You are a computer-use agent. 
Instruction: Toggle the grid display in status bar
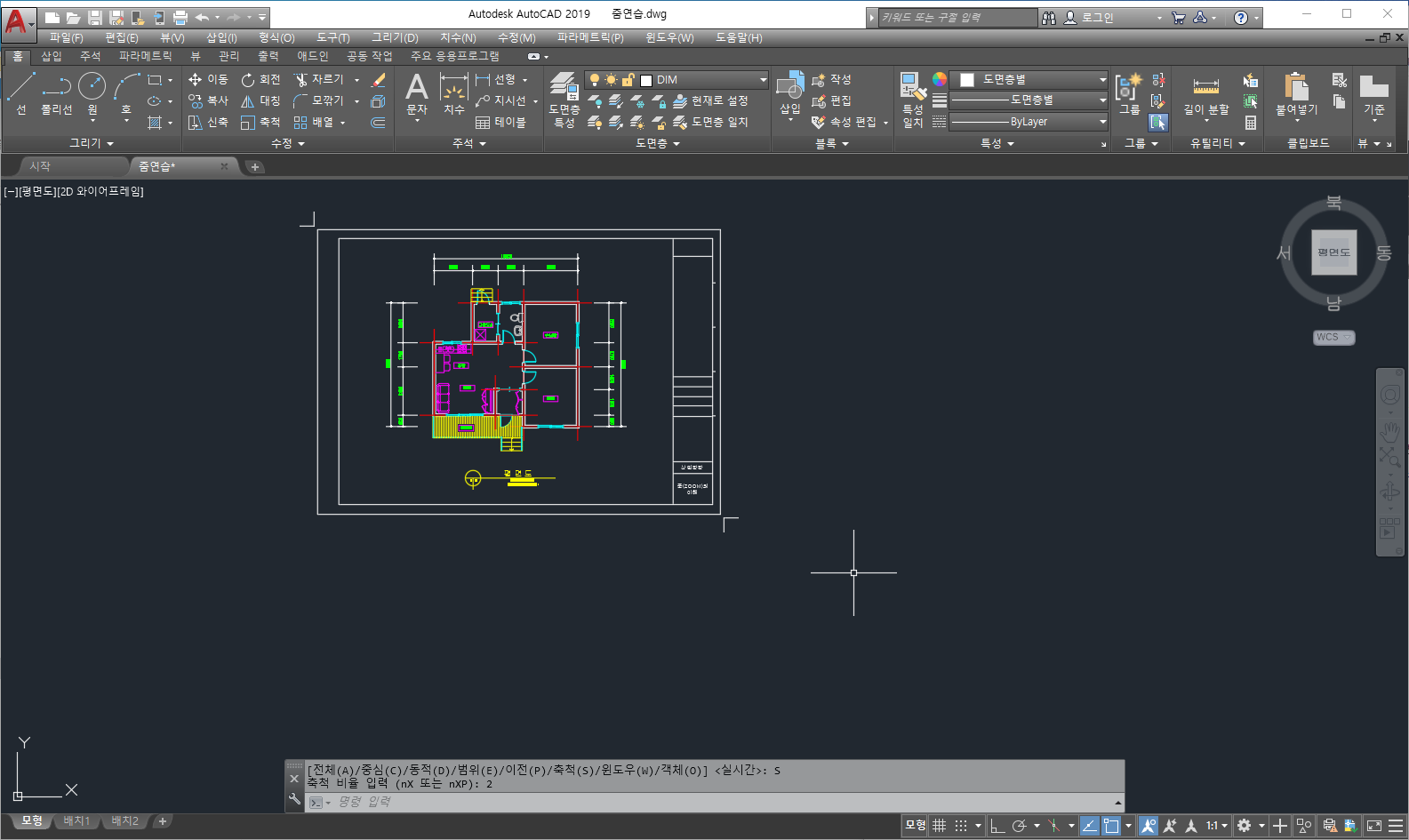(939, 826)
